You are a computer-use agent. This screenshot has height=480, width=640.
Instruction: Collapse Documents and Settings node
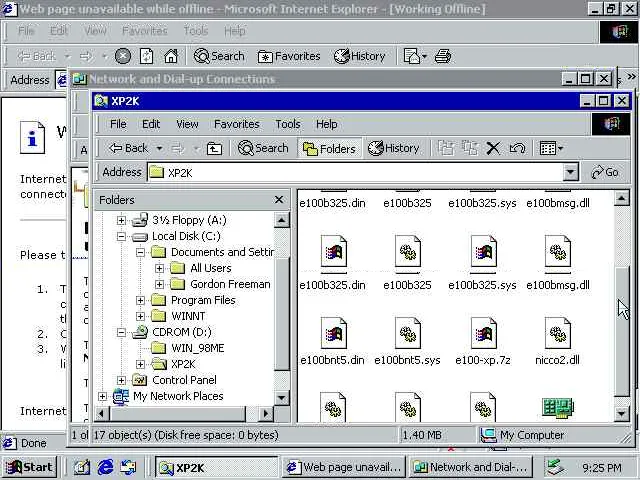pyautogui.click(x=140, y=252)
